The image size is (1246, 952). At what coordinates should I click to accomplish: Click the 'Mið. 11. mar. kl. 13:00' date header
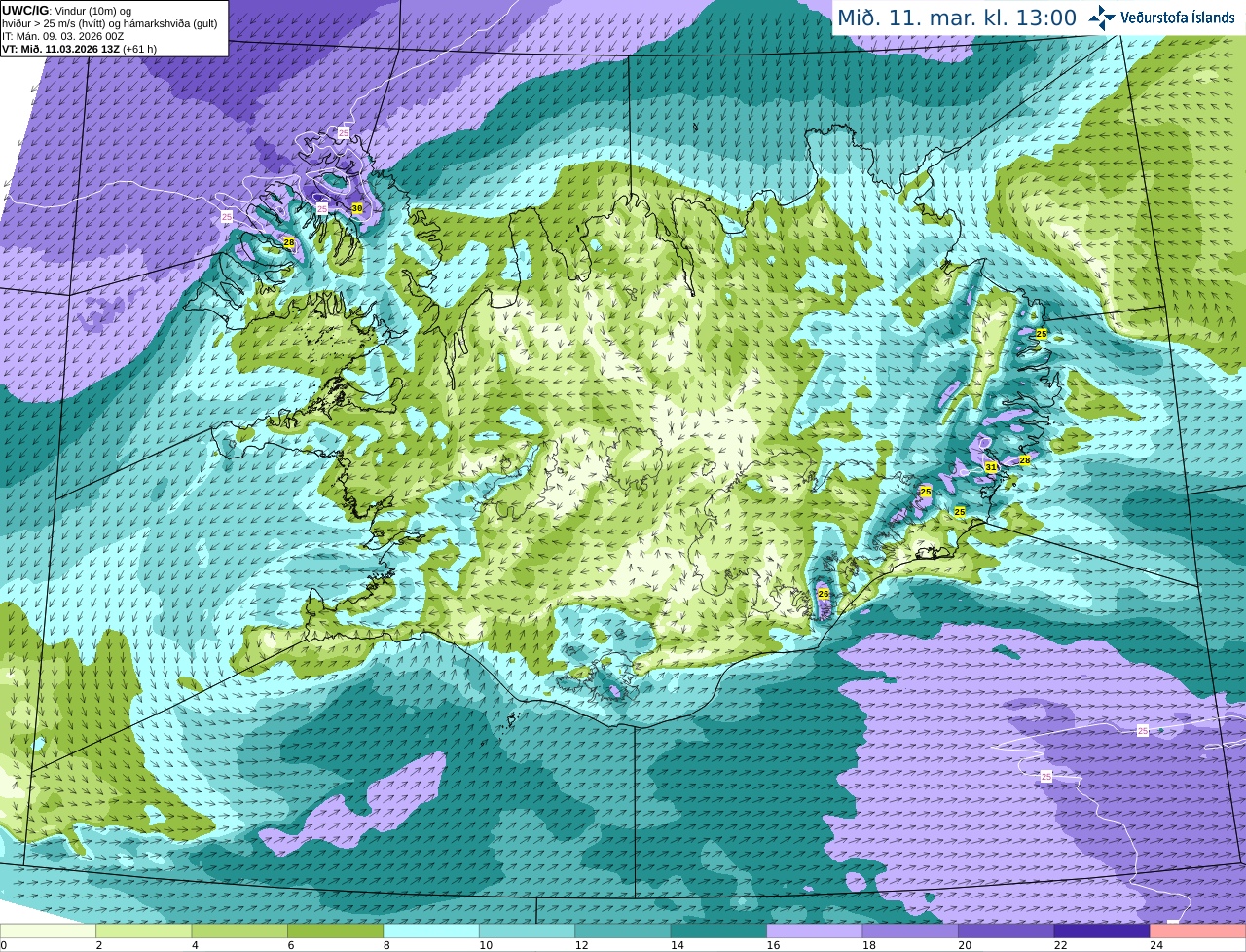pos(957,18)
